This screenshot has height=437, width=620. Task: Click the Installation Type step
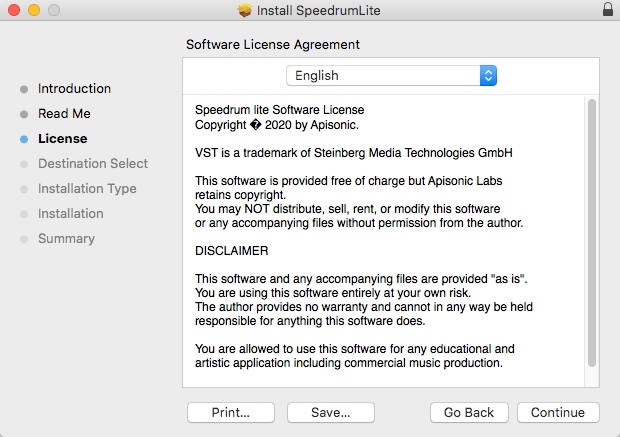87,188
